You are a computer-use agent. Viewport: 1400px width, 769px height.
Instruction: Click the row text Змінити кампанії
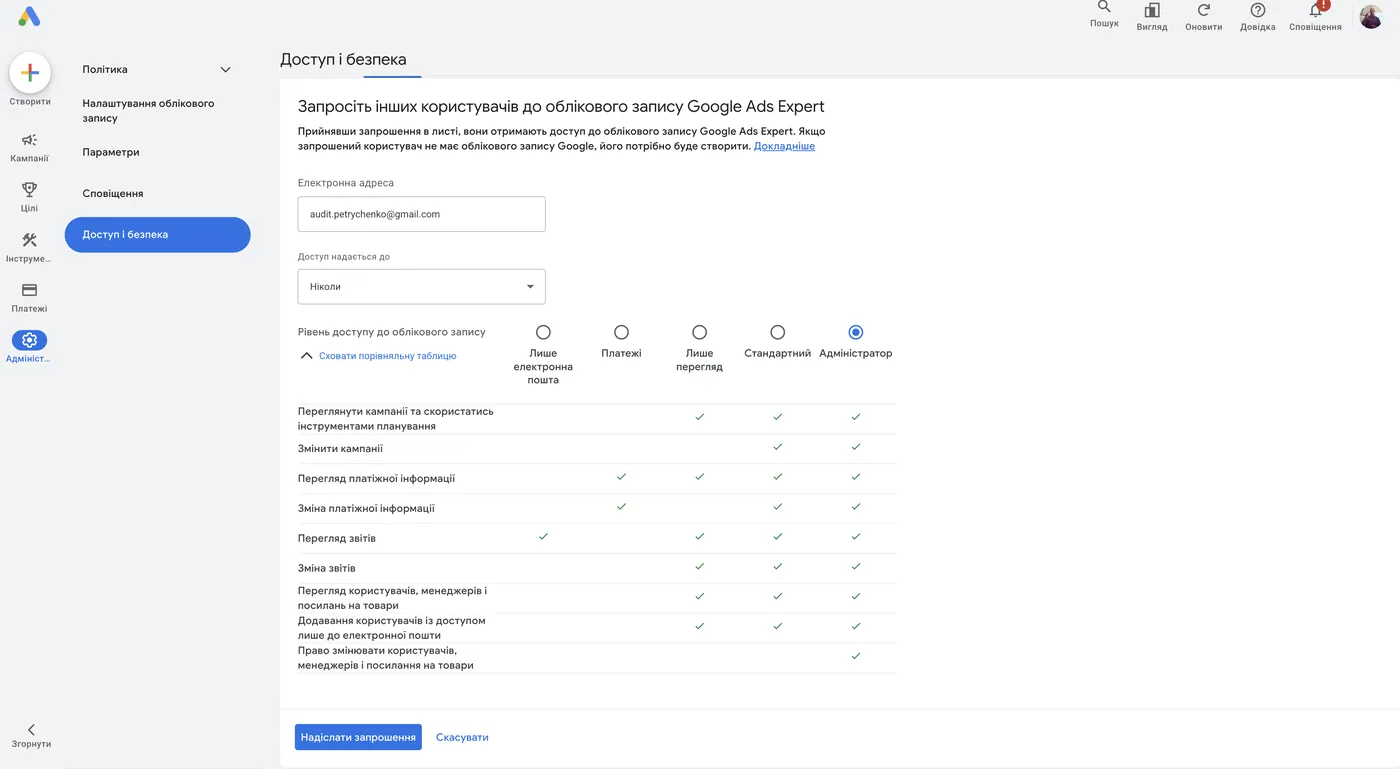(340, 449)
